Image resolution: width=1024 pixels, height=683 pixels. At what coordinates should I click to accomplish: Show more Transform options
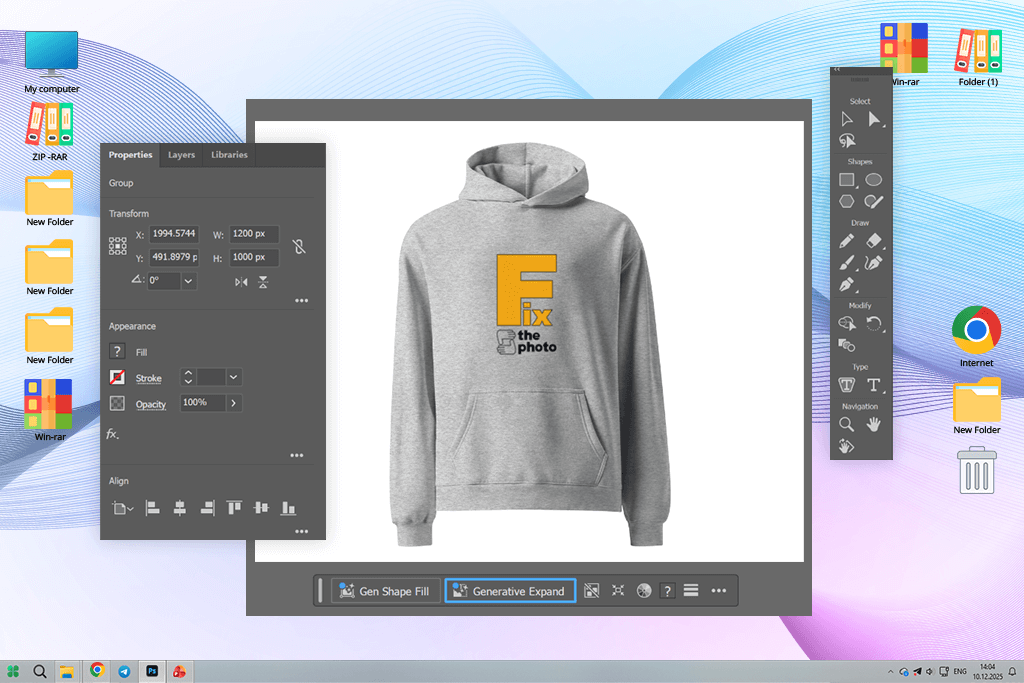point(301,300)
